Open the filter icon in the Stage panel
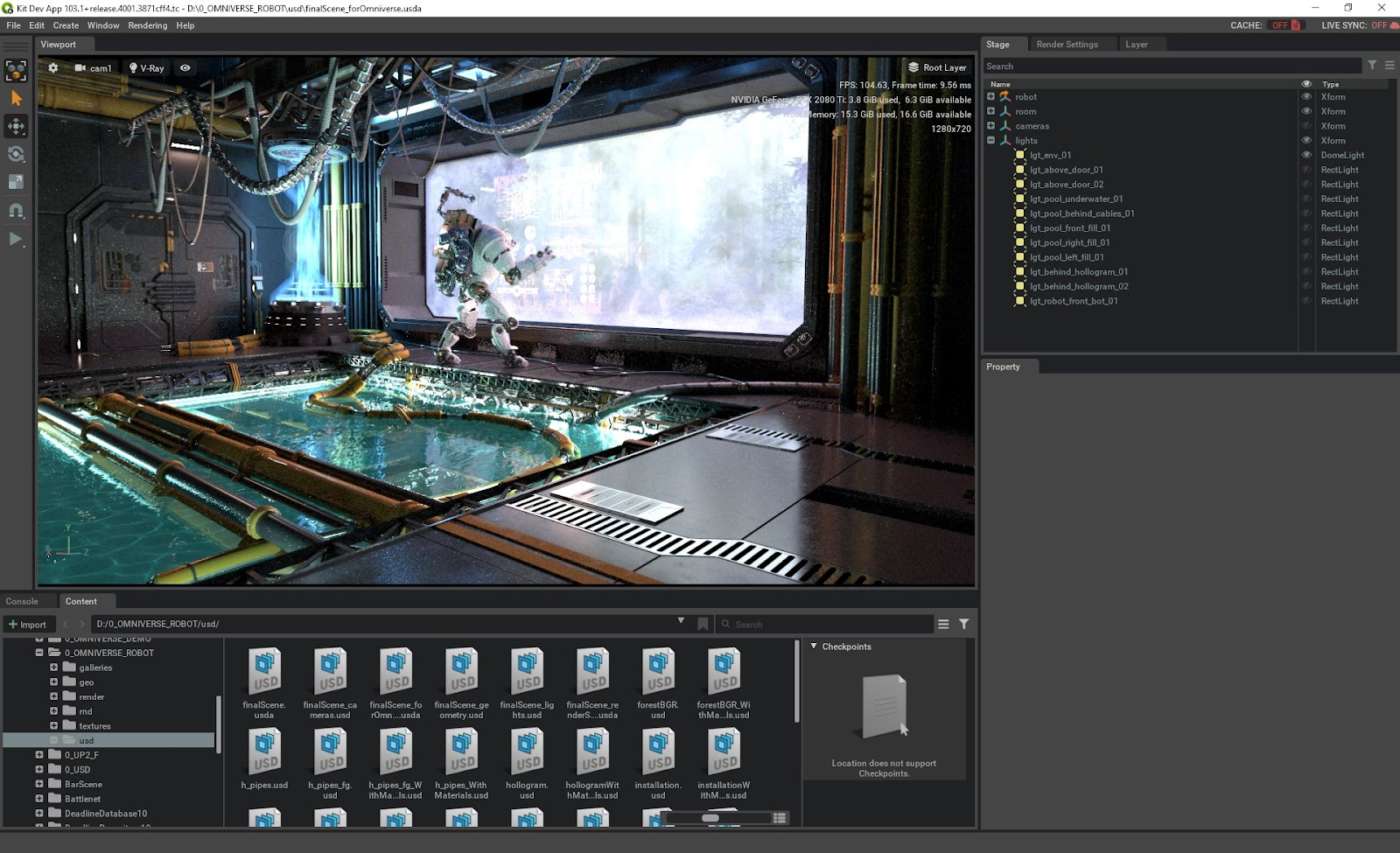The image size is (1400, 853). pos(1372,65)
